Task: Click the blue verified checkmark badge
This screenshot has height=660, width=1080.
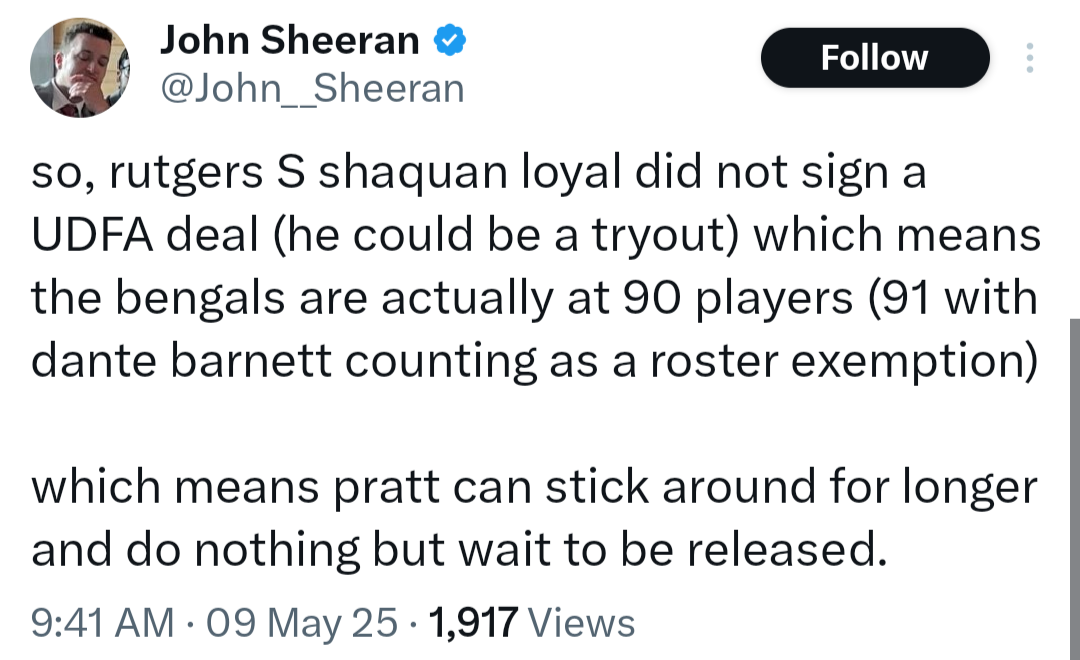Action: pyautogui.click(x=449, y=39)
